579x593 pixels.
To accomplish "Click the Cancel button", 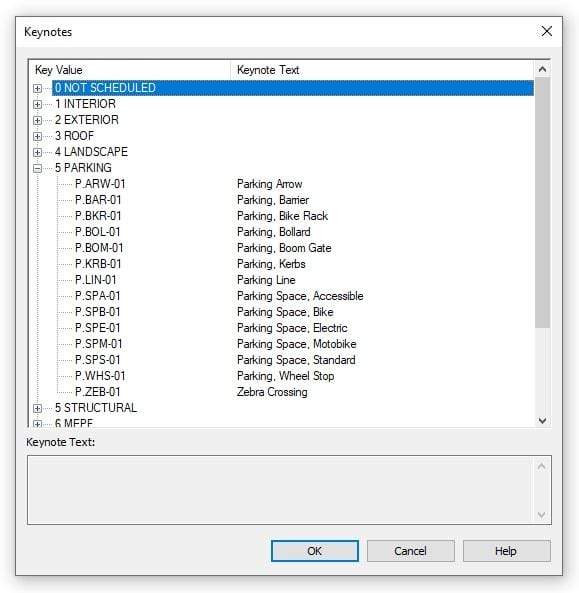I will click(410, 551).
